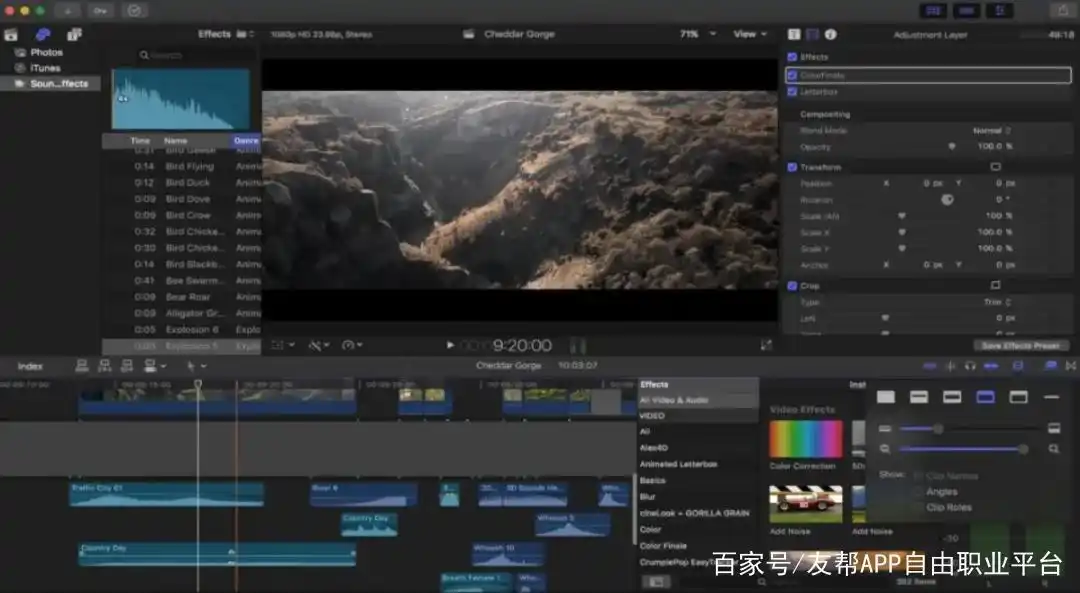Open the View menu in the viewer toolbar
Screen dimensions: 1080x593
[748, 33]
